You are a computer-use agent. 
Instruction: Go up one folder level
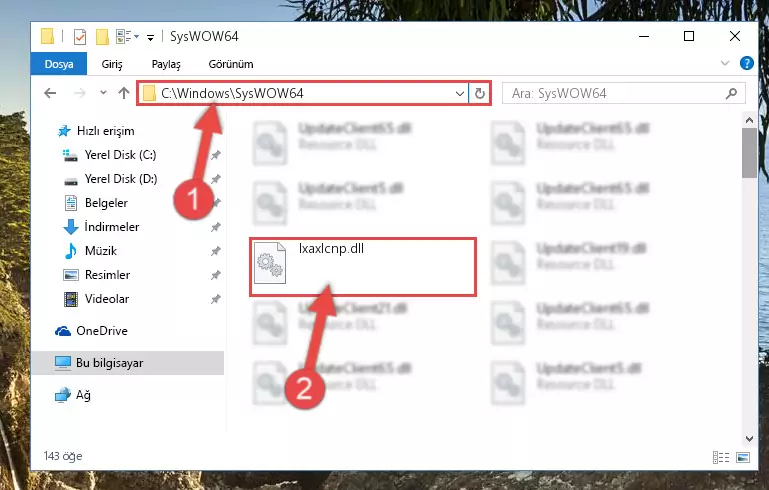pos(124,93)
